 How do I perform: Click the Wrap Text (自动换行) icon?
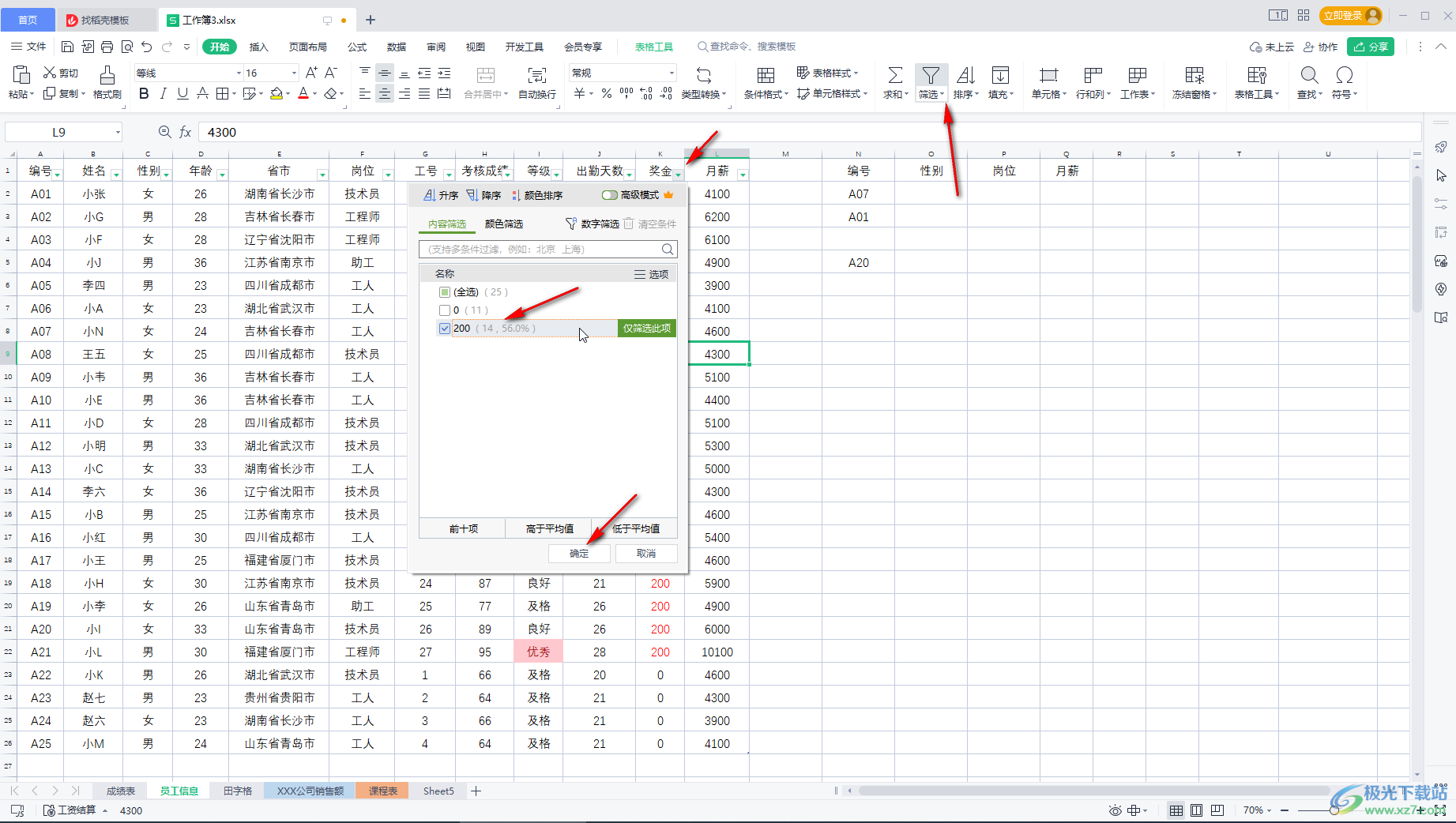537,75
